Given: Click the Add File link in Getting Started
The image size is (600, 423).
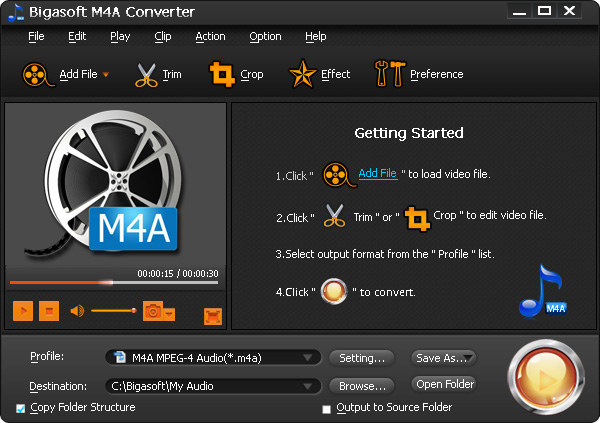Looking at the screenshot, I should pyautogui.click(x=378, y=173).
